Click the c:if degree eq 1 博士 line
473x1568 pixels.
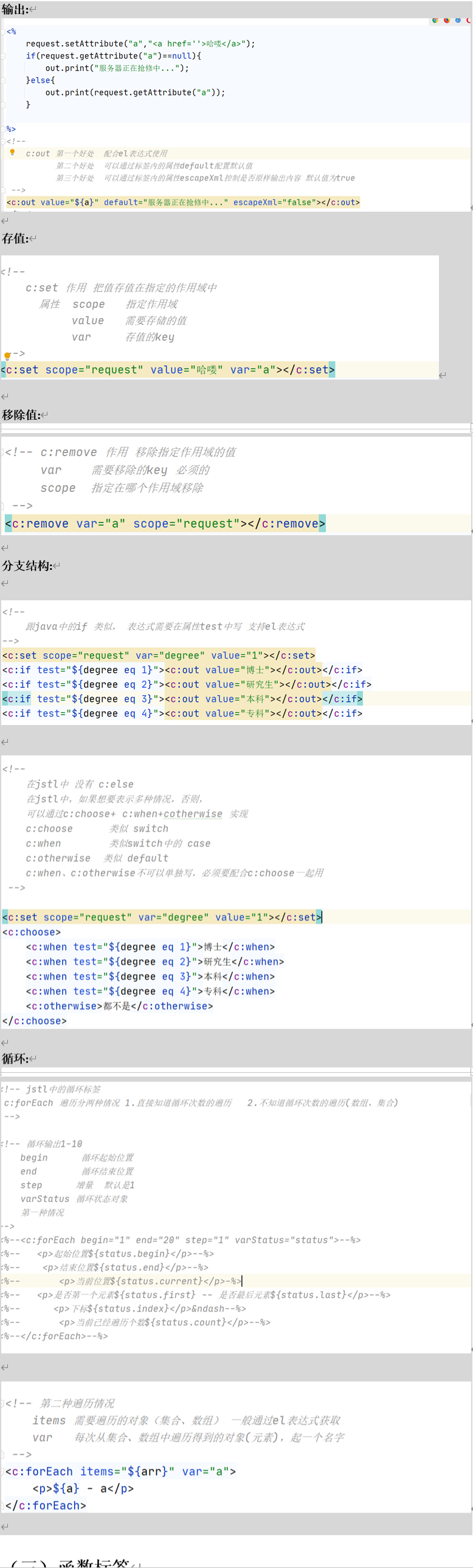pyautogui.click(x=182, y=670)
